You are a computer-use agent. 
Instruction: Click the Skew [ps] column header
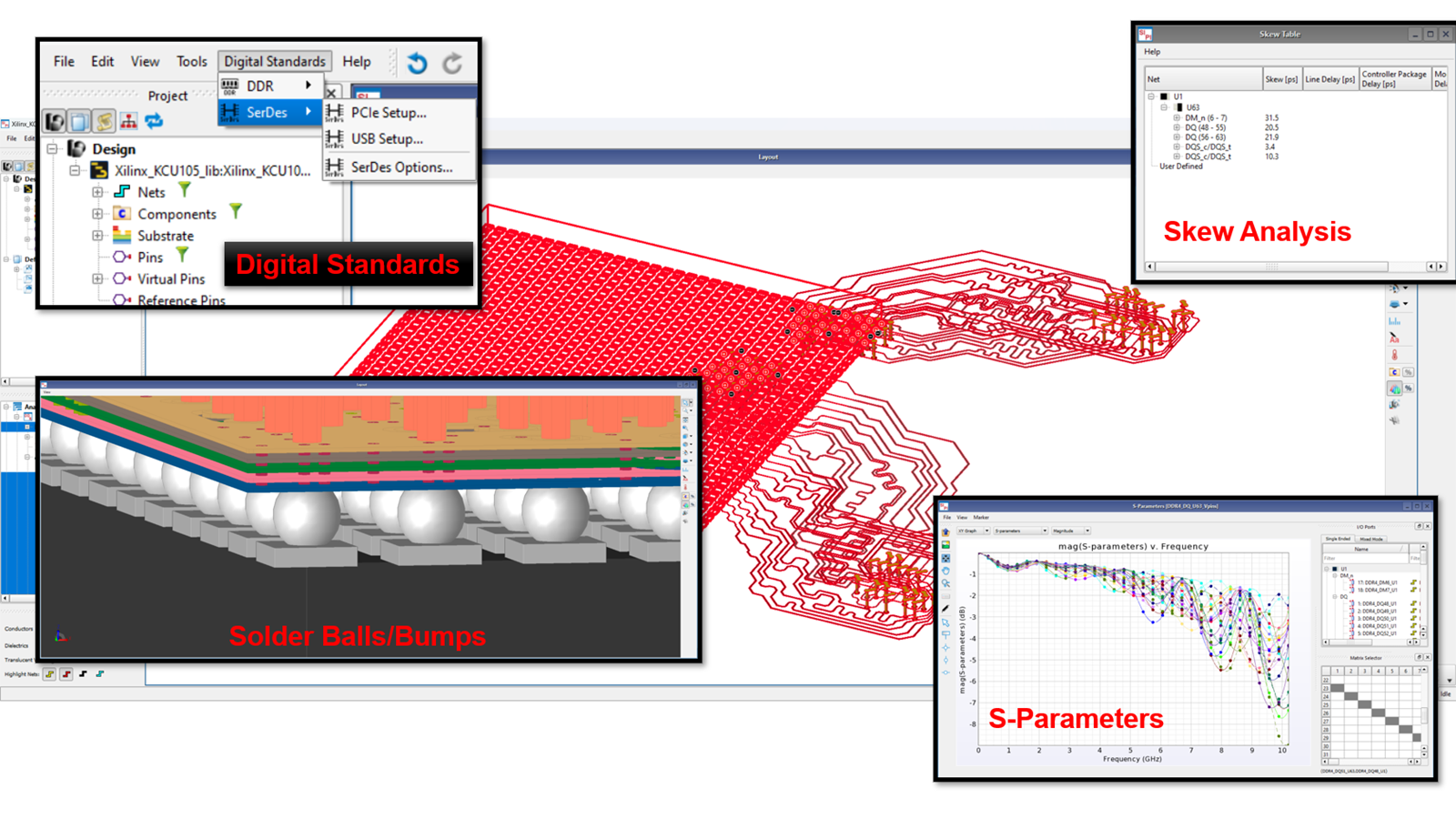pos(1281,79)
